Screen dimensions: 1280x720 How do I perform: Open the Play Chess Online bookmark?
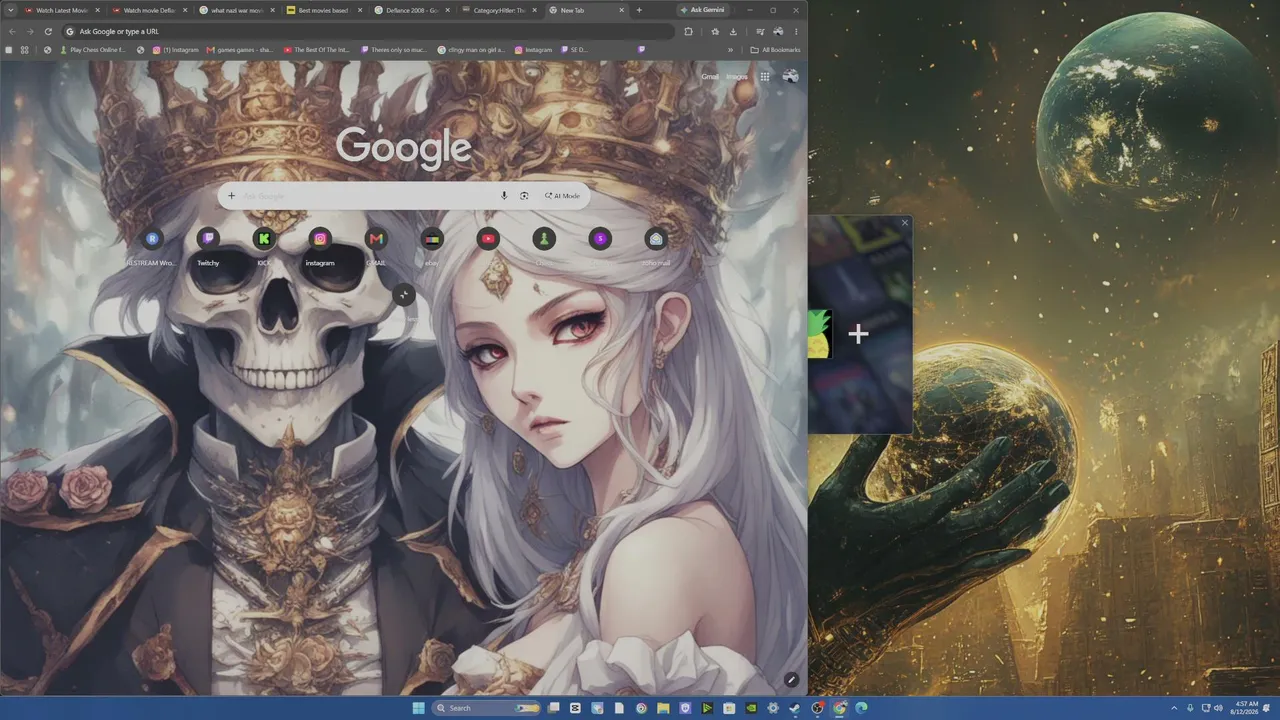91,50
